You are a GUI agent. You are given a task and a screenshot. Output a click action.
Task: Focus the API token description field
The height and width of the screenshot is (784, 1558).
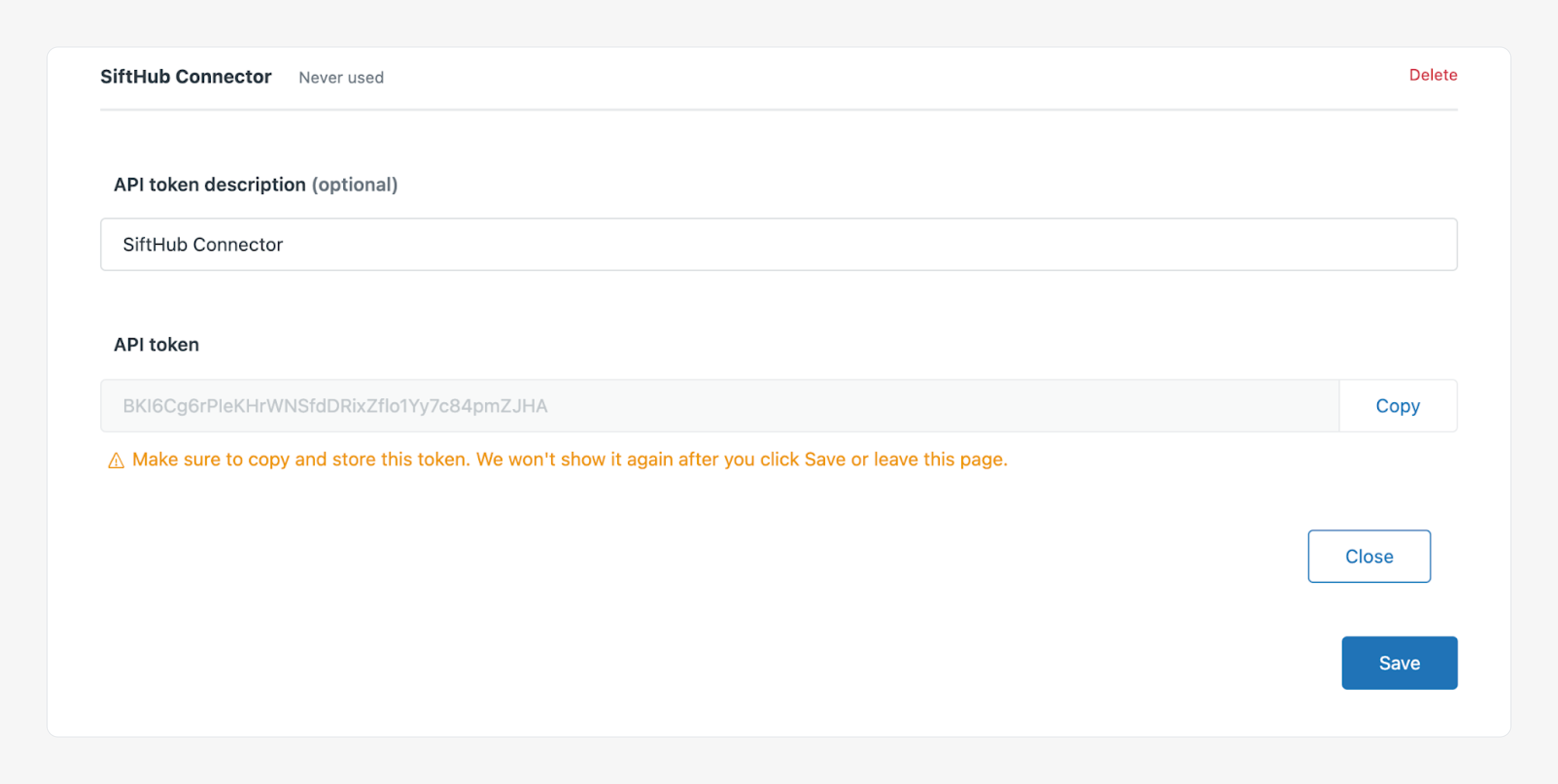pos(778,244)
